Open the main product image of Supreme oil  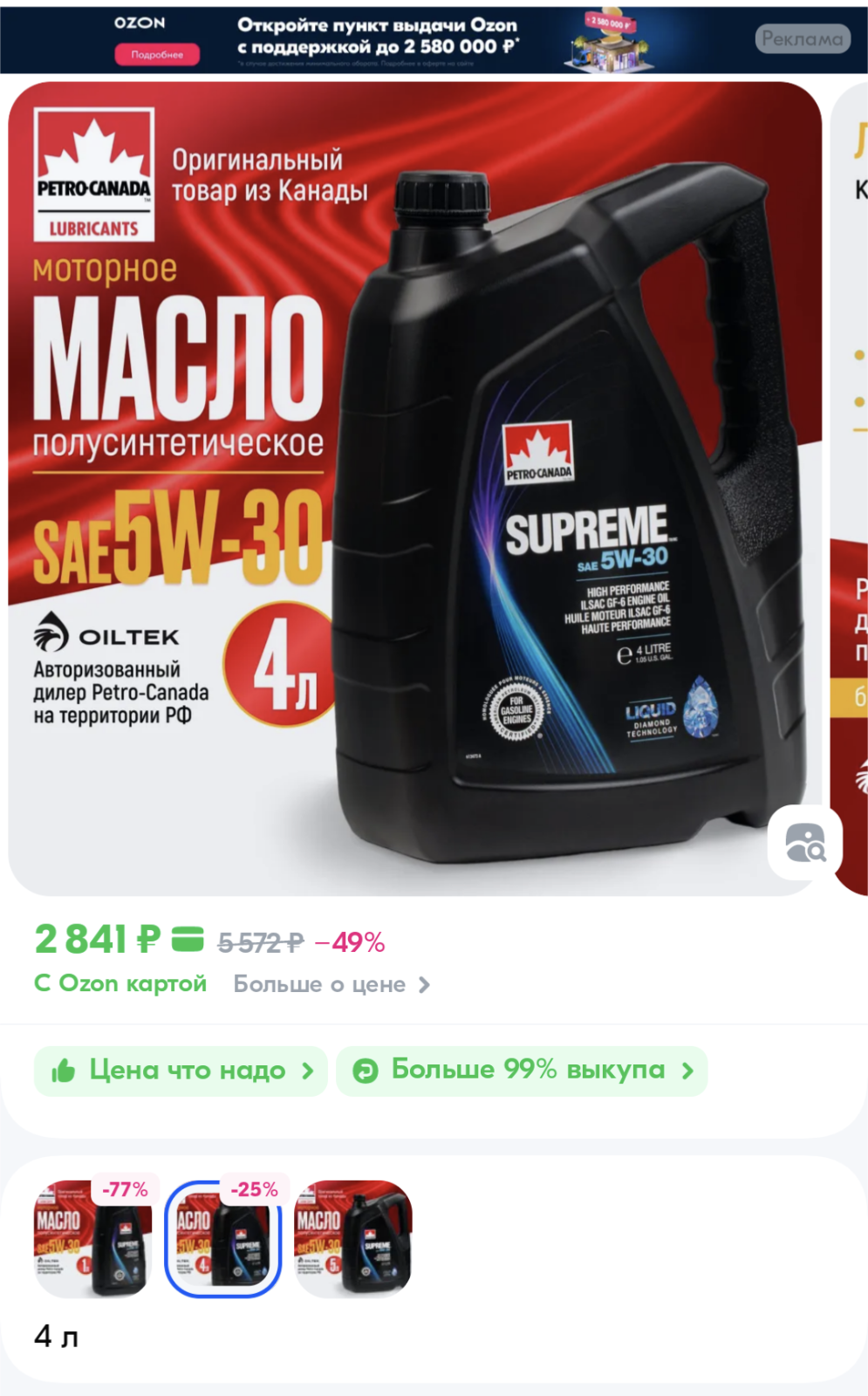pos(415,489)
